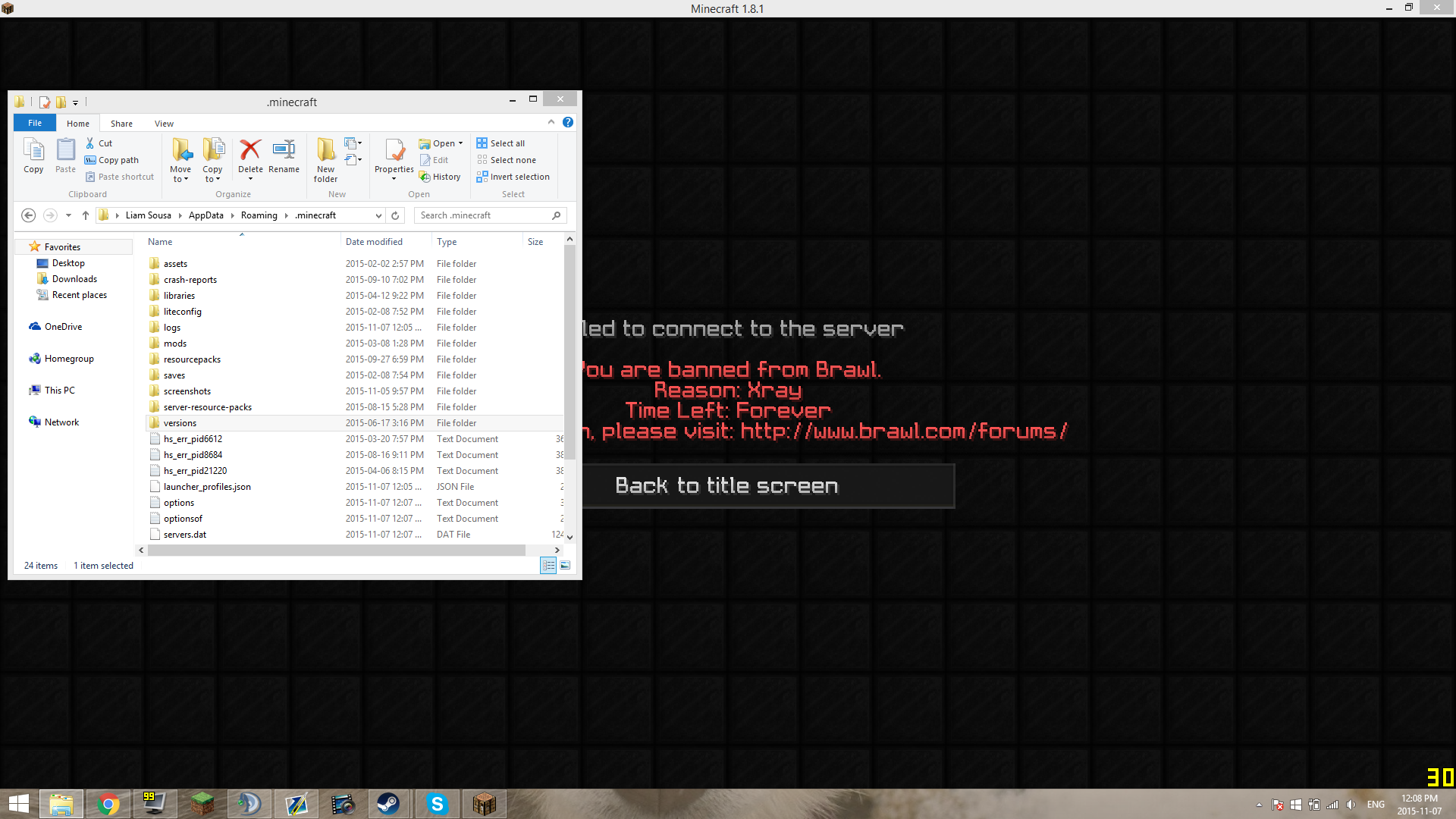Click the Delete icon in ribbon
Image resolution: width=1456 pixels, height=819 pixels.
250,150
